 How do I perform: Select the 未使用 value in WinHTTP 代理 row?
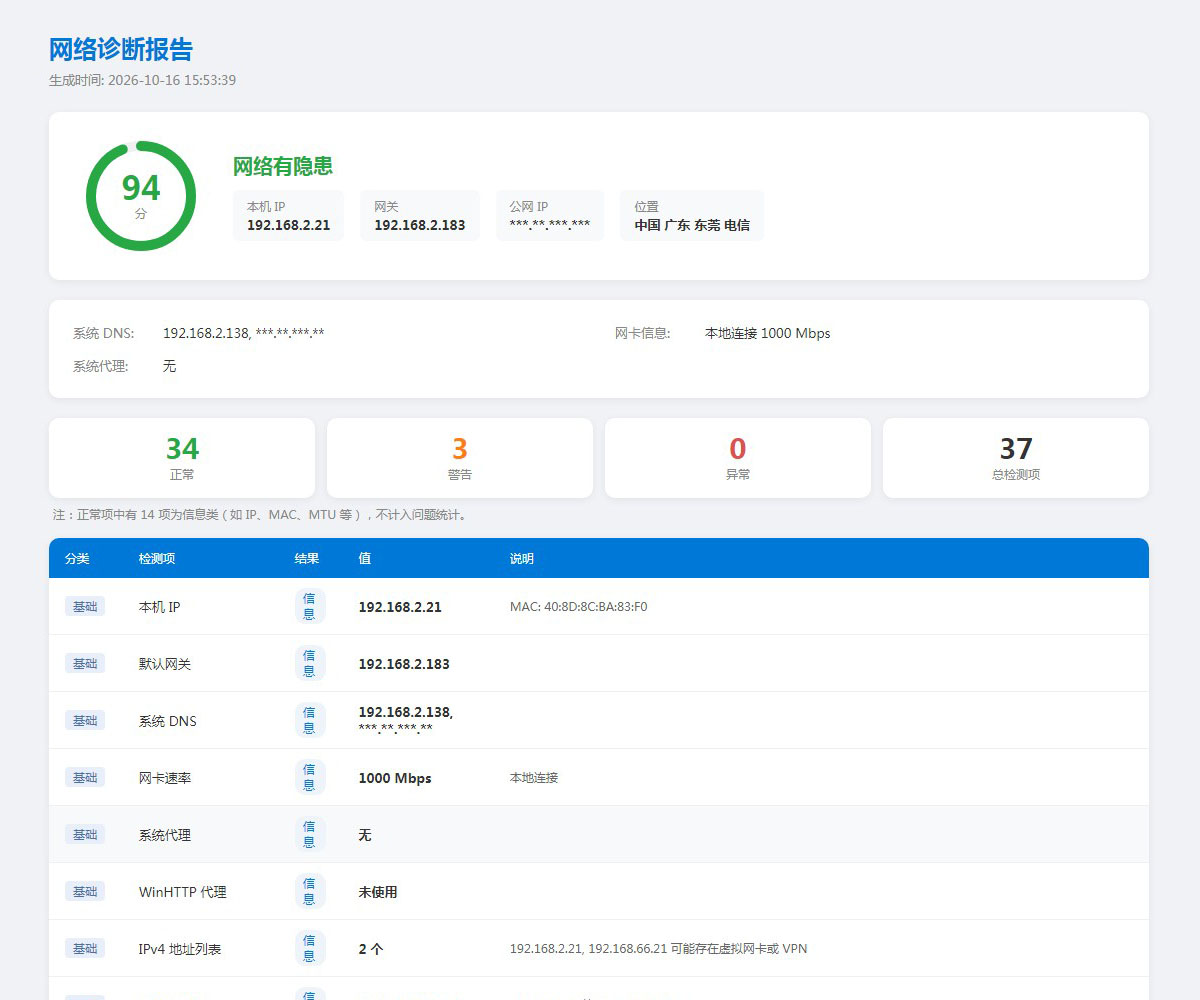(378, 892)
